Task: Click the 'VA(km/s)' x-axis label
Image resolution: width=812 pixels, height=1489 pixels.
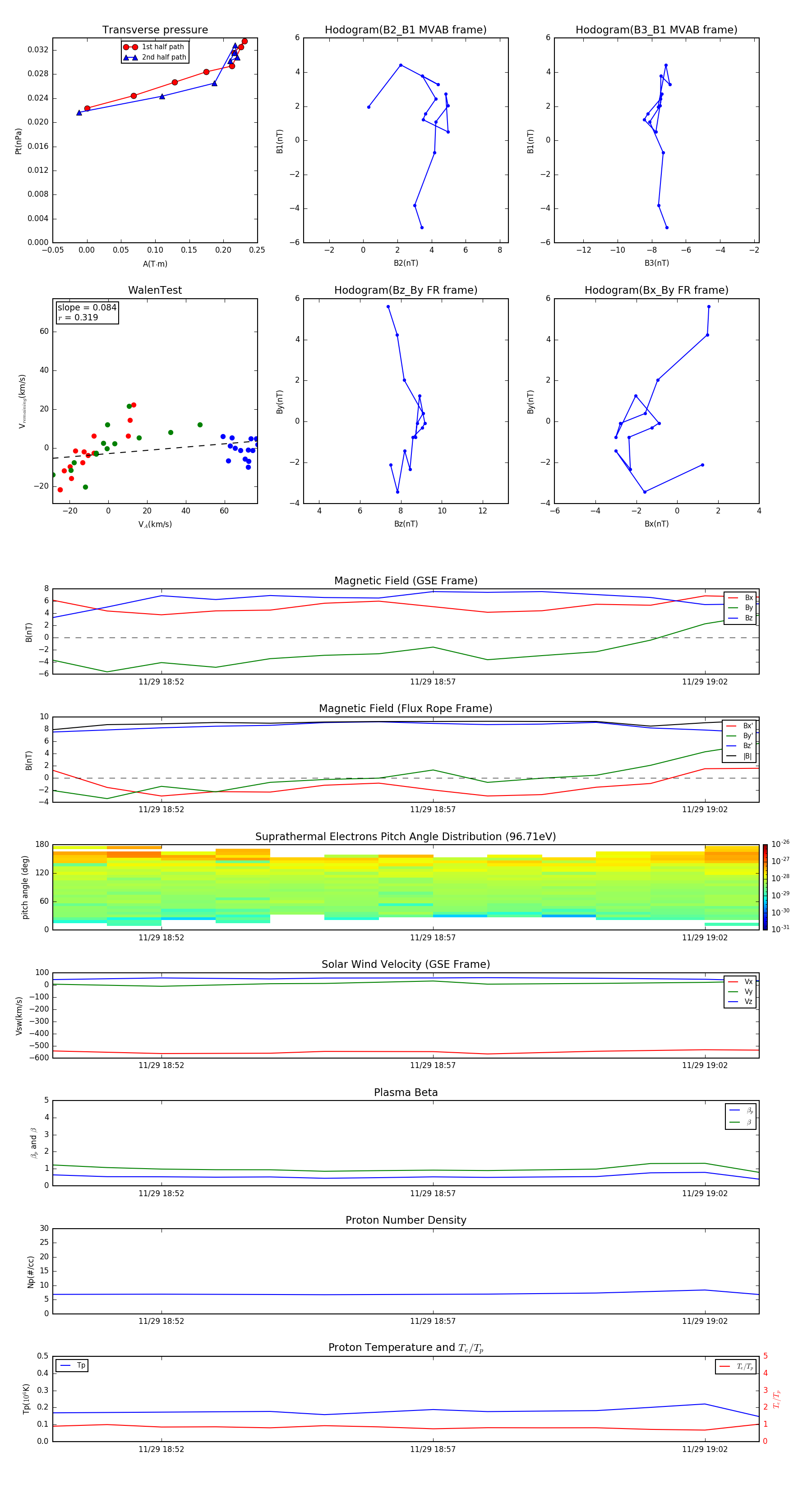Action: (155, 524)
